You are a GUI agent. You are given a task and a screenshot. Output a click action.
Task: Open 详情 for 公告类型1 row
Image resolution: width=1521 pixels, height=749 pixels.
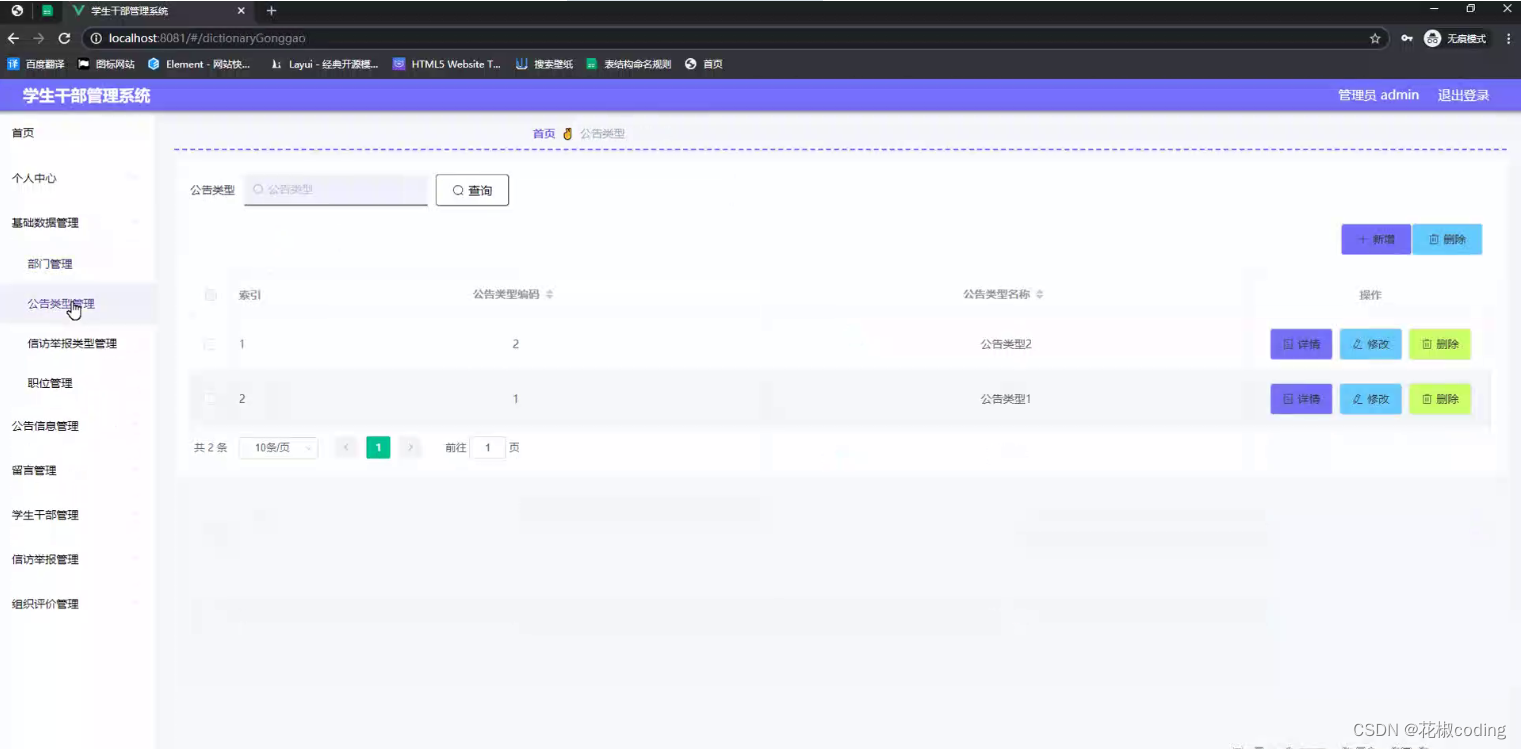pyautogui.click(x=1301, y=399)
